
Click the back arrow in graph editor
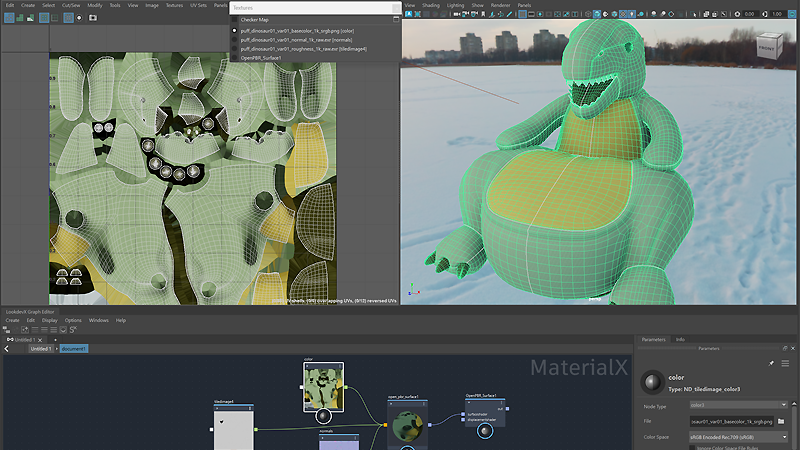[7, 349]
